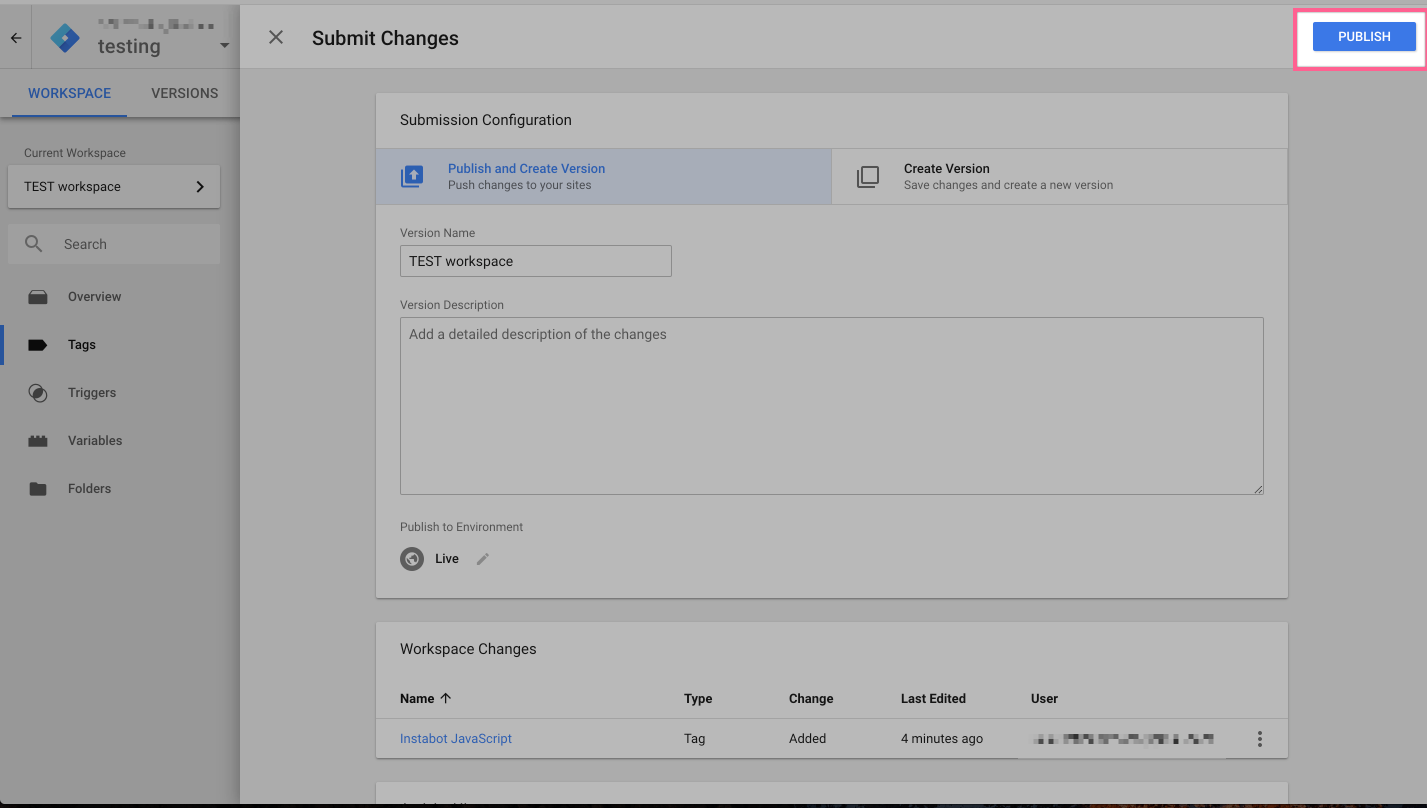Switch to the WORKSPACE tab
Viewport: 1427px width, 808px height.
click(70, 93)
